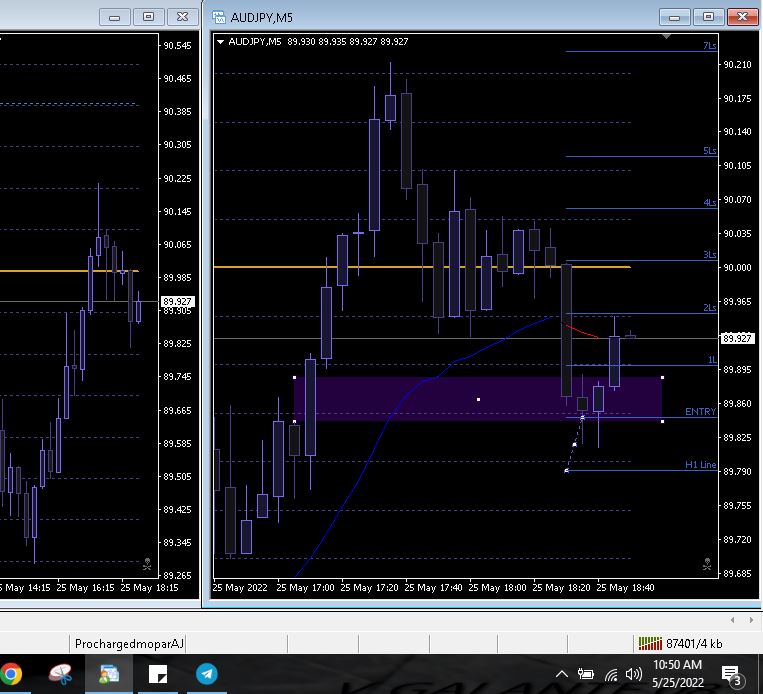Launch Telegram from the taskbar
The image size is (763, 694).
[206, 674]
